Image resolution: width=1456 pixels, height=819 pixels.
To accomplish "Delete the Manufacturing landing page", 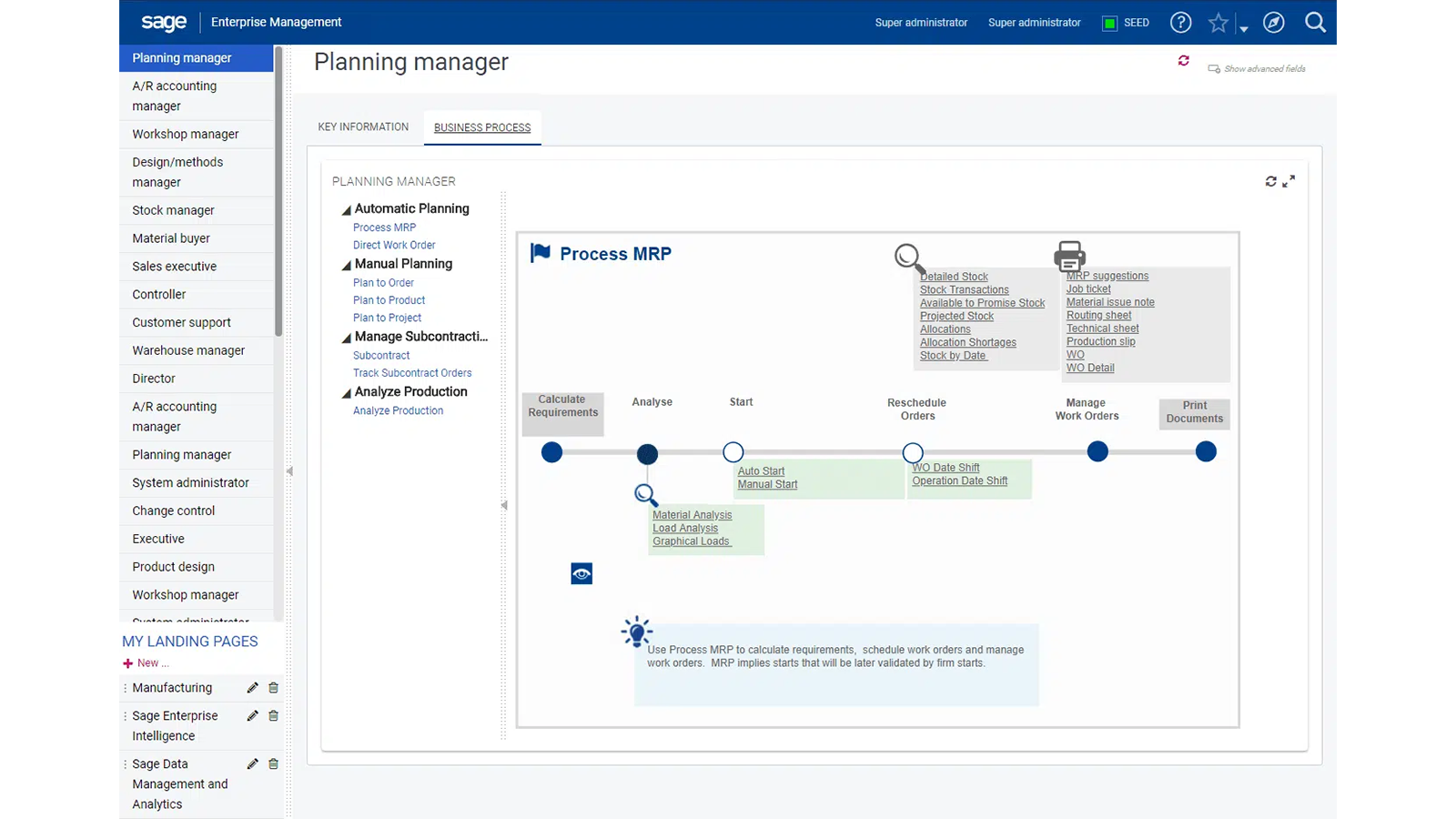I will 273,688.
